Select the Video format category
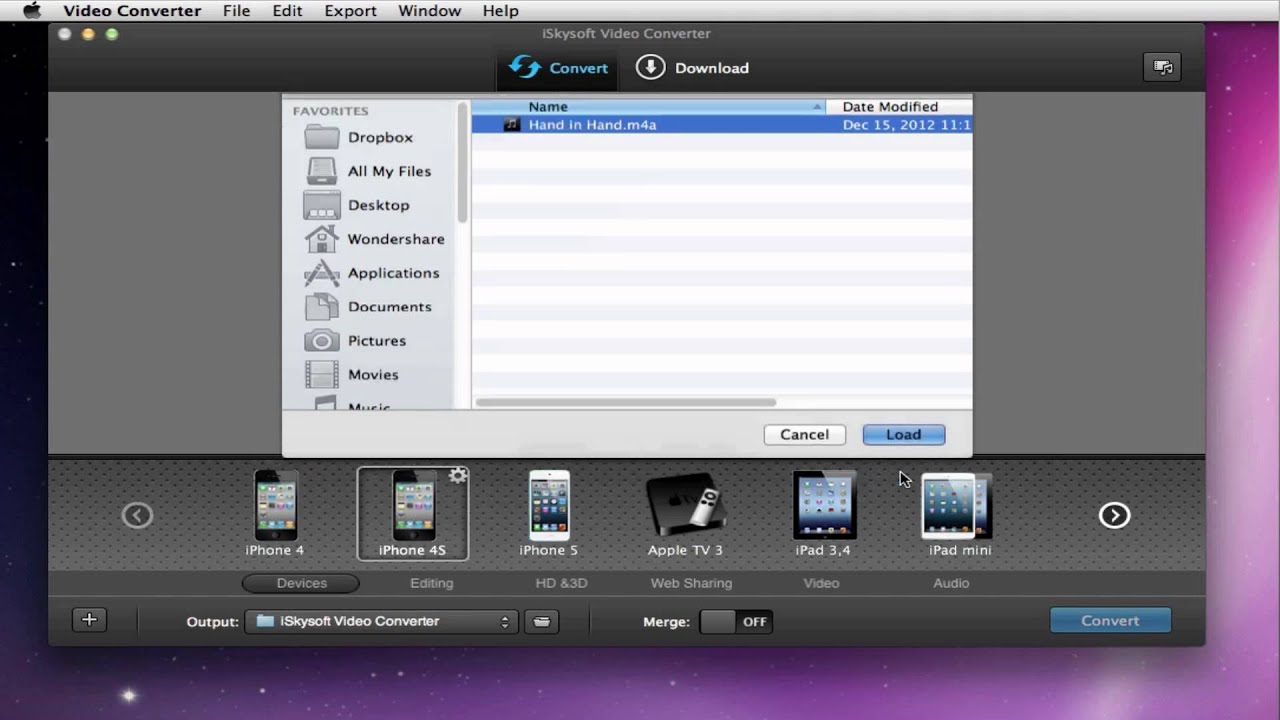Viewport: 1280px width, 720px height. pyautogui.click(x=821, y=583)
